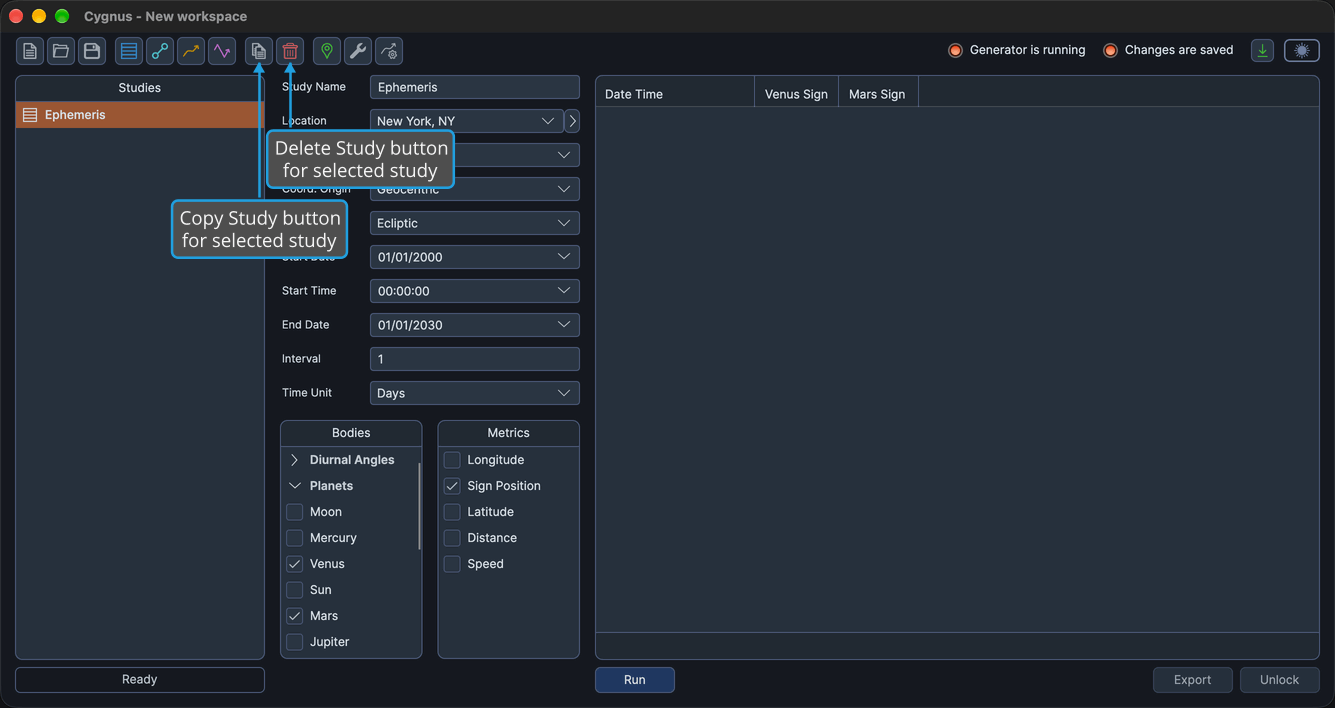The height and width of the screenshot is (708, 1335).
Task: Open the 01/01/2000 start date picker
Action: (475, 257)
